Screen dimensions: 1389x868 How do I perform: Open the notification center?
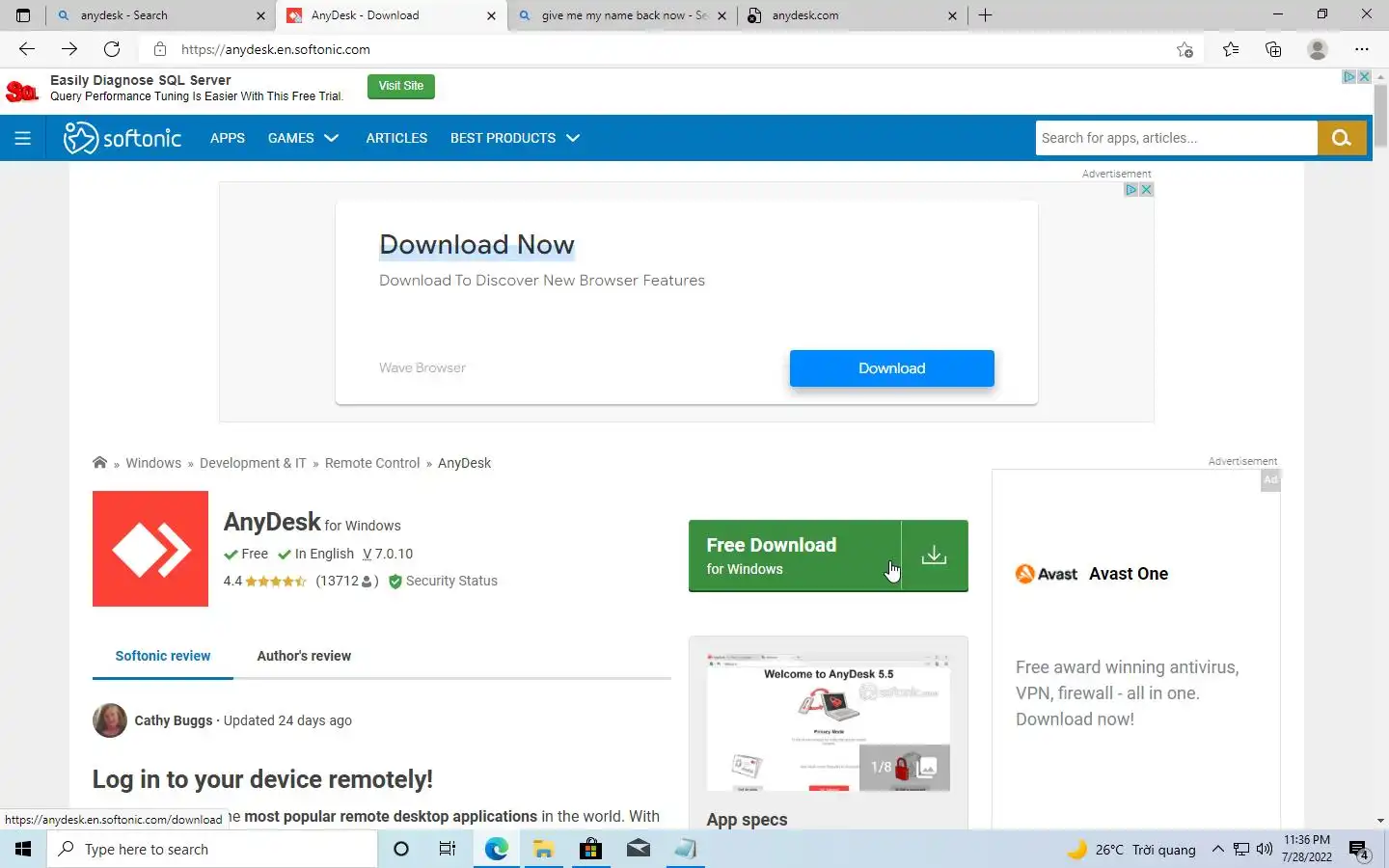pos(1359,850)
